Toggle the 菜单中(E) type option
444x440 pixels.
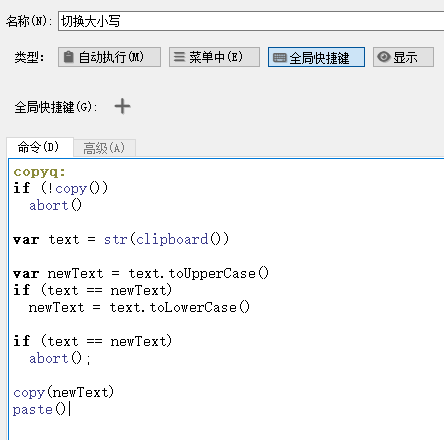point(214,57)
